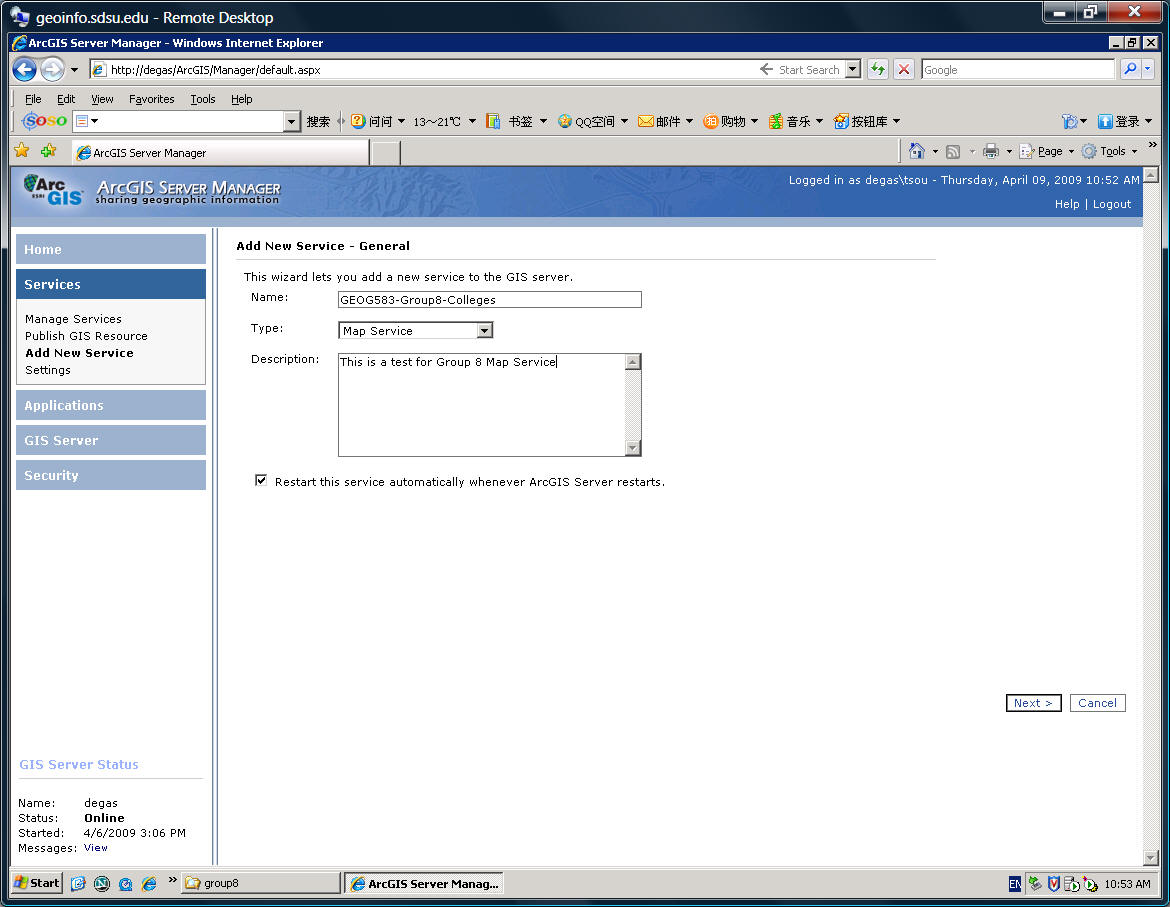Click inside the Description text area
Screen dimensions: 1170x907
[482, 404]
